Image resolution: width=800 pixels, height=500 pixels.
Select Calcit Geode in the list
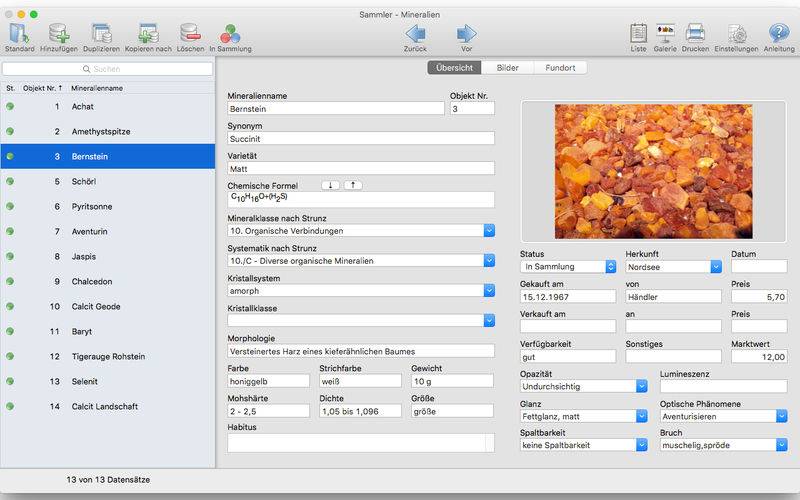108,307
